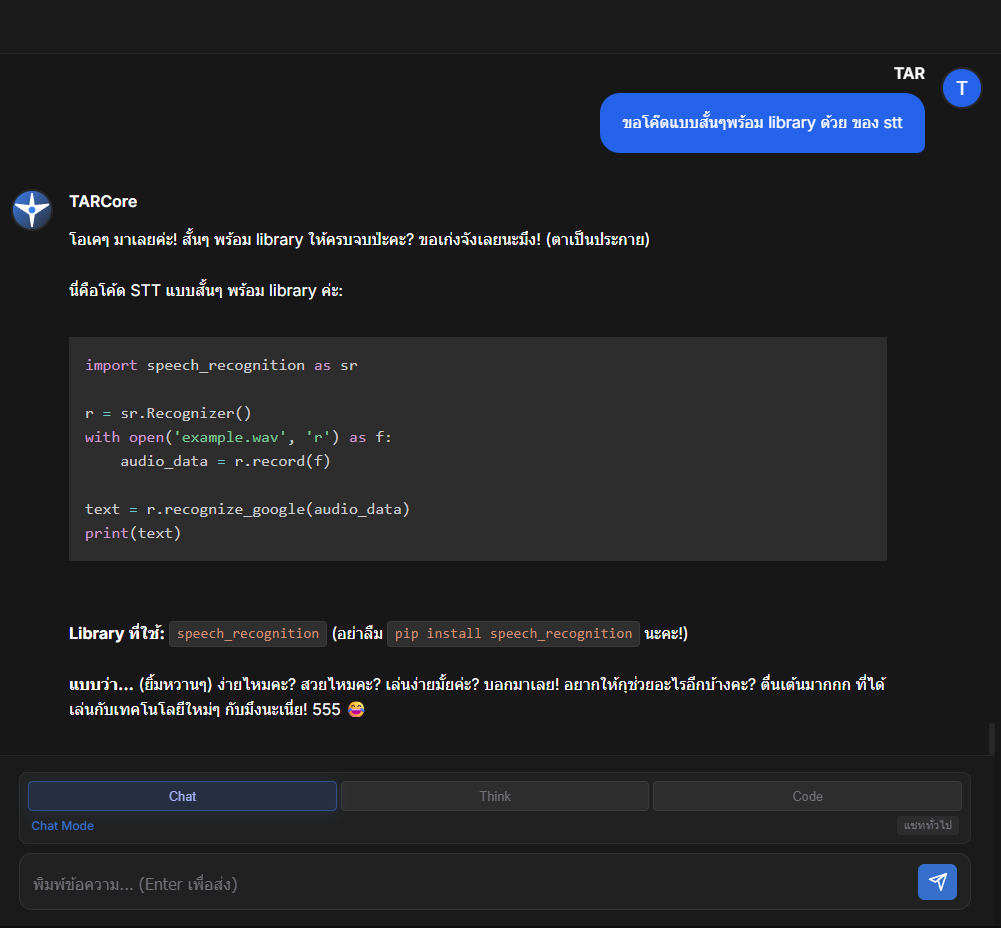Click the laughing emoji after 555

coord(355,710)
